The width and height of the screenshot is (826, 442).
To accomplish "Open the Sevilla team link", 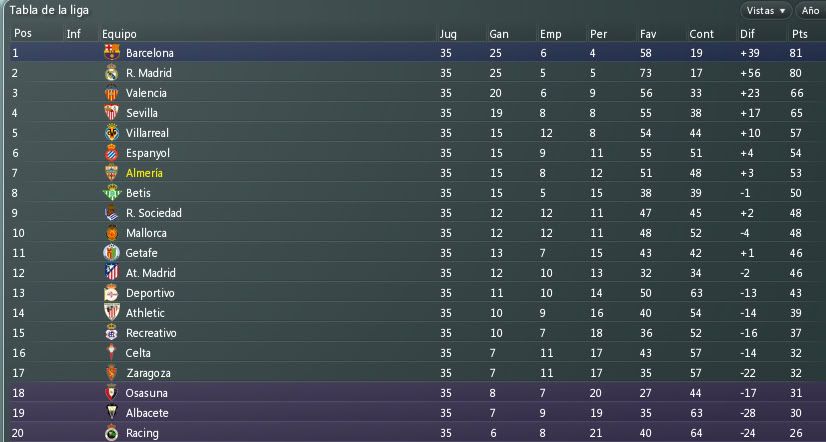I will point(142,113).
